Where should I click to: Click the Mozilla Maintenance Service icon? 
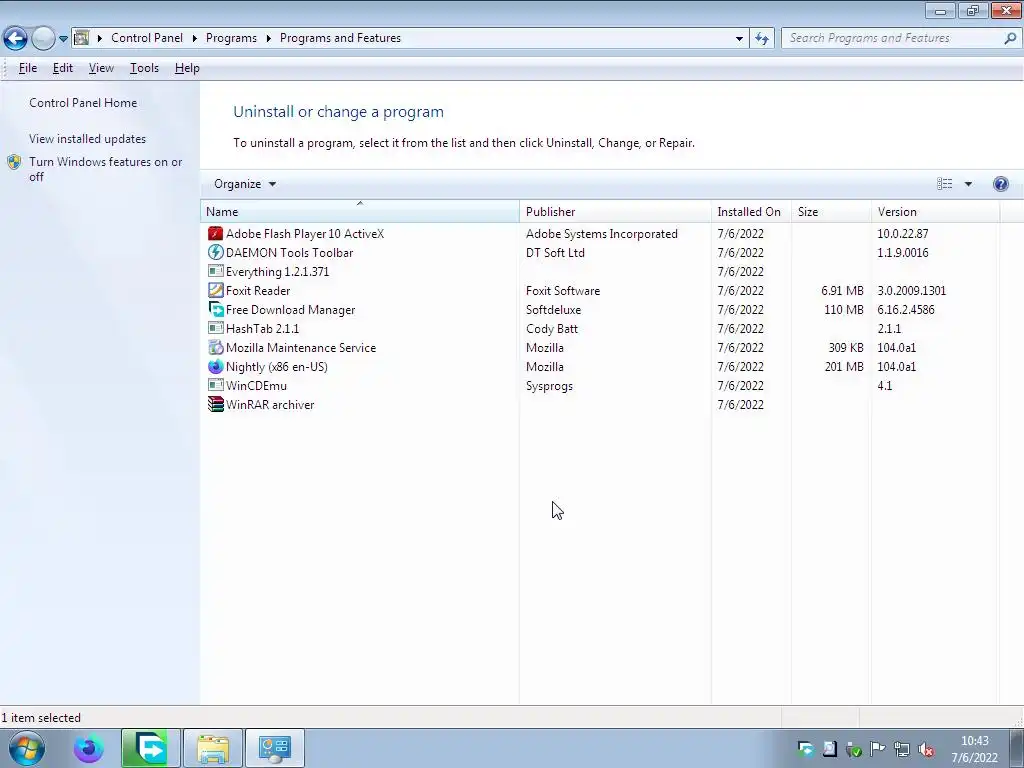point(216,347)
